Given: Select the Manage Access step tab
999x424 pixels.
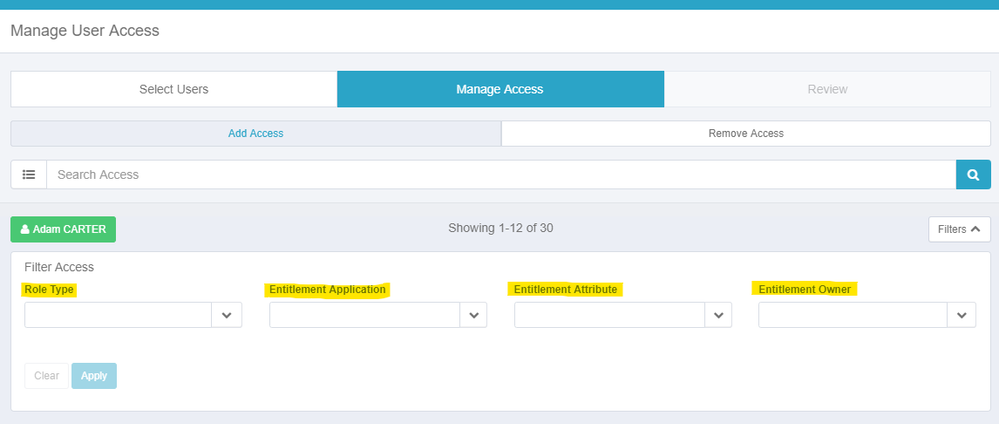Looking at the screenshot, I should [x=500, y=89].
